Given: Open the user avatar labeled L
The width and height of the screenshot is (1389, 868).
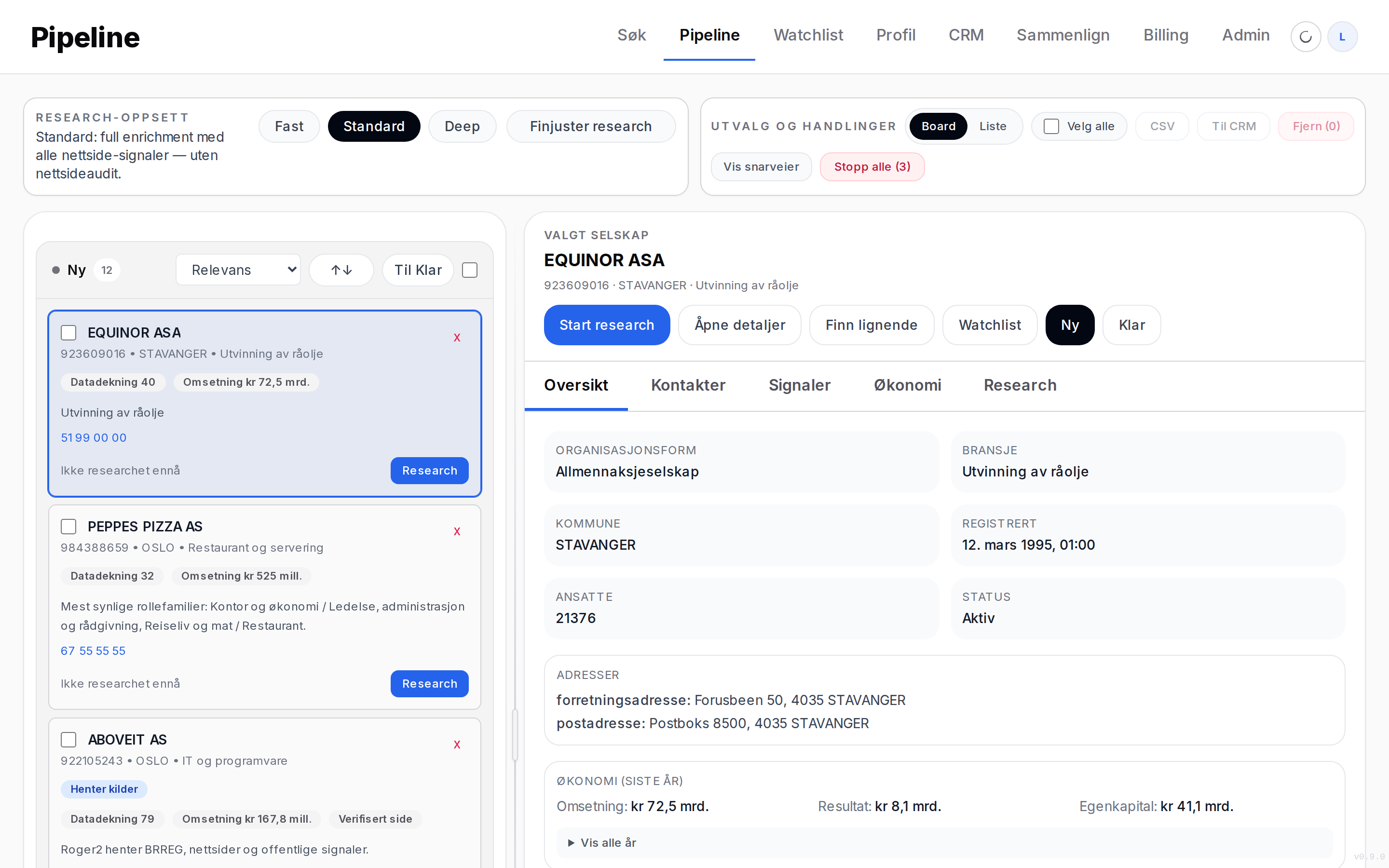Looking at the screenshot, I should 1342,37.
